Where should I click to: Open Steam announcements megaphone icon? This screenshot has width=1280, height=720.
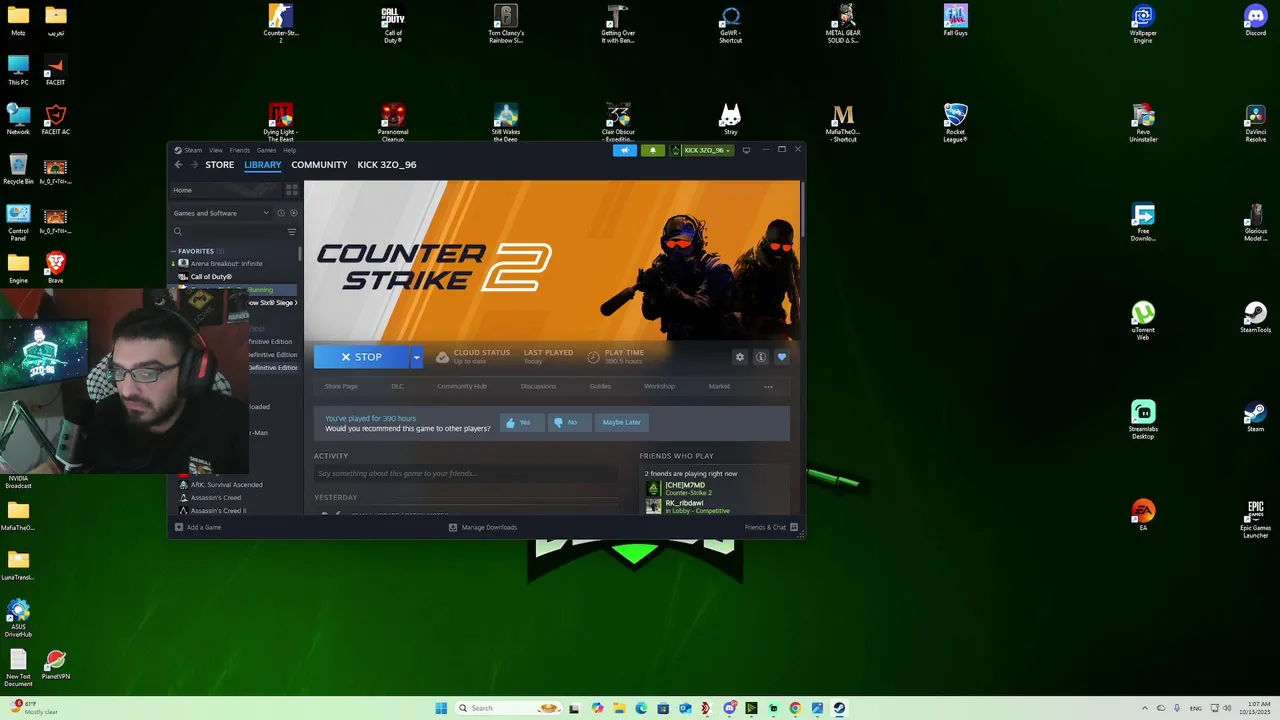625,150
